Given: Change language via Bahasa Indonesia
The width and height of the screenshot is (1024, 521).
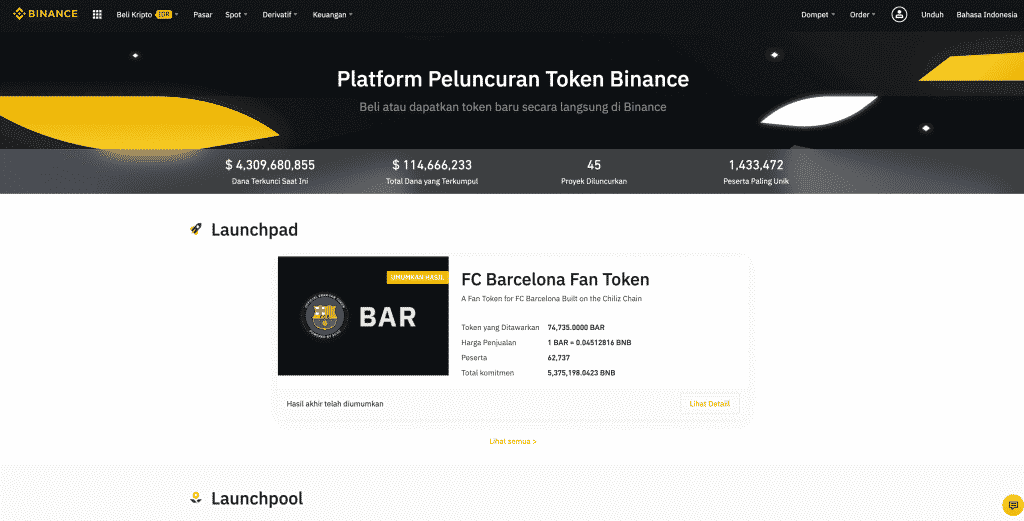Looking at the screenshot, I should point(986,15).
